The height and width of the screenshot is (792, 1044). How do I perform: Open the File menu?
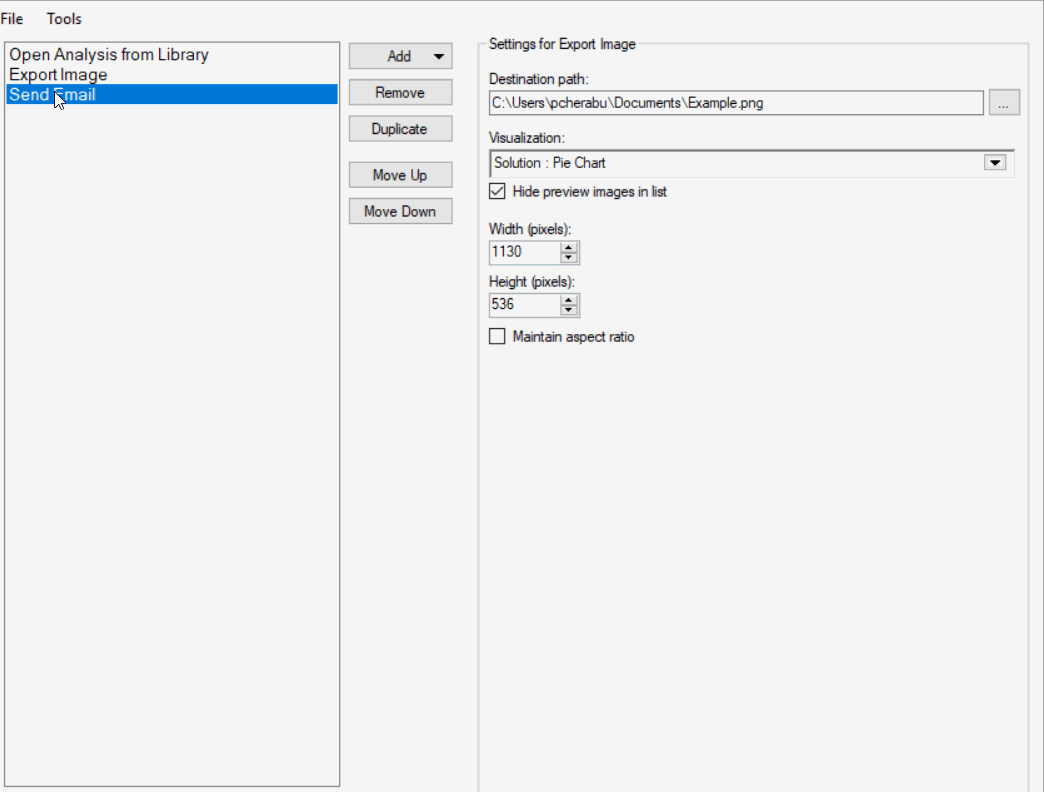(x=12, y=19)
